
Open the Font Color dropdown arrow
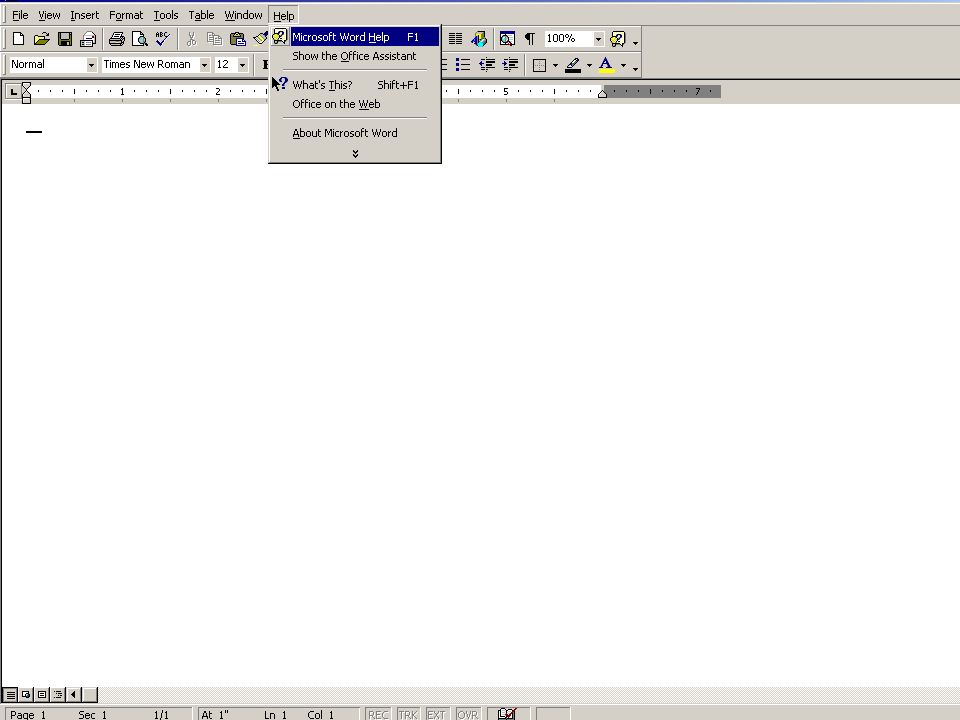[623, 65]
